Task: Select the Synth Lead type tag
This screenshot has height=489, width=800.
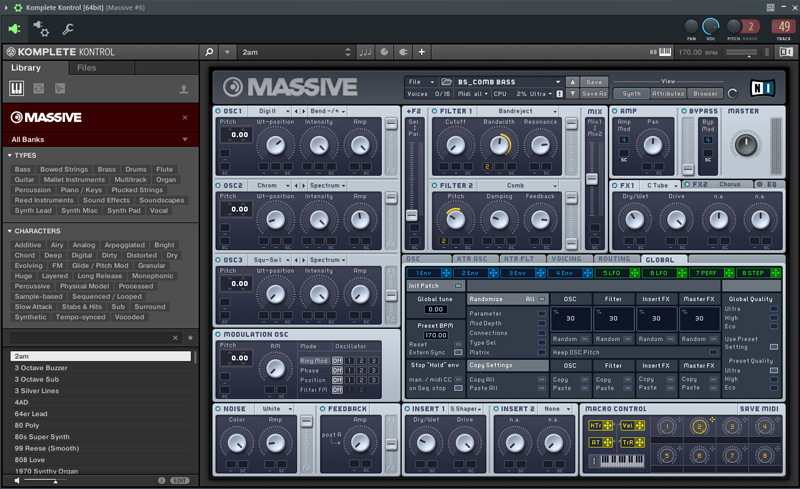Action: point(33,210)
